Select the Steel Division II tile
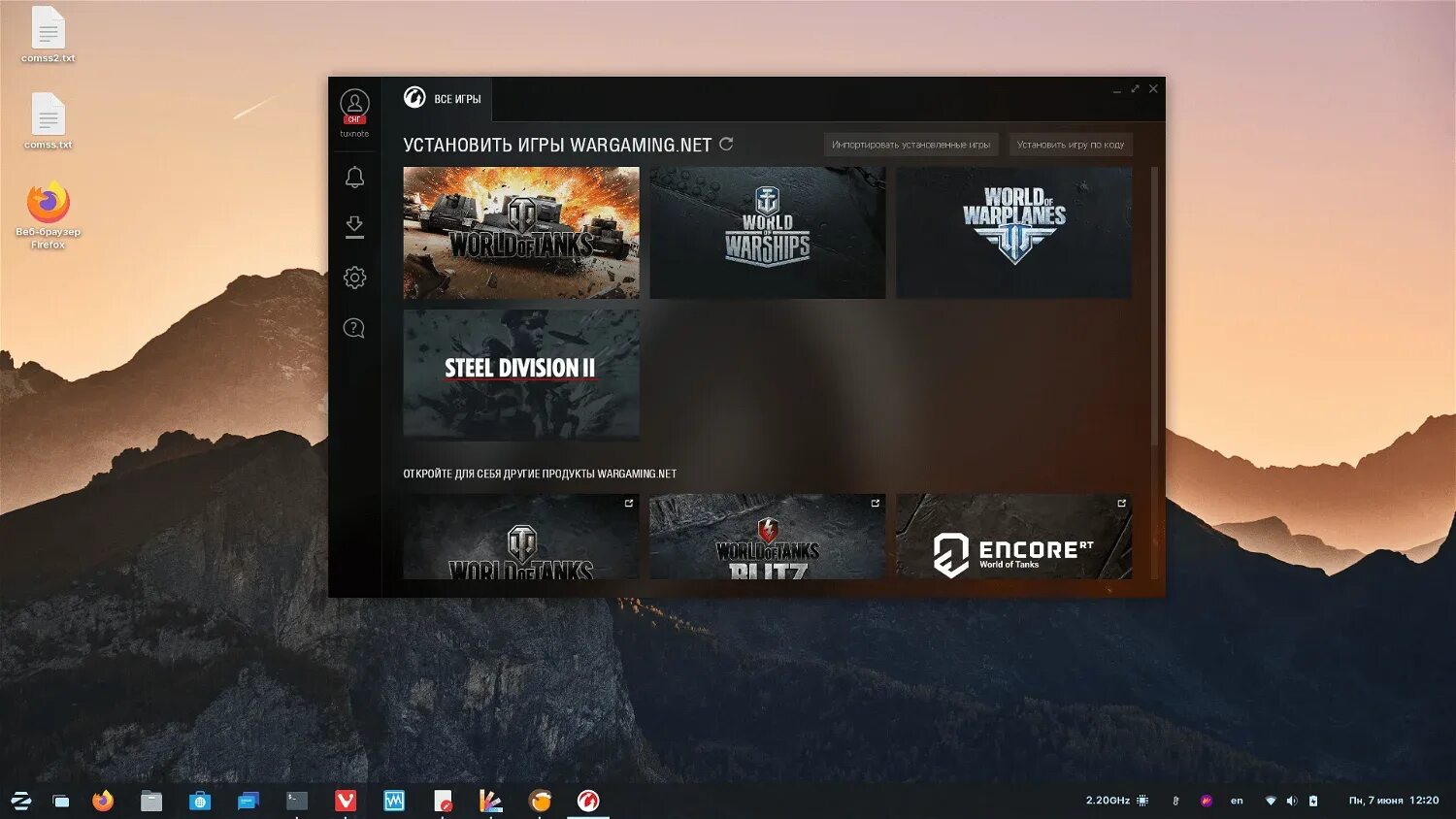 coord(521,375)
